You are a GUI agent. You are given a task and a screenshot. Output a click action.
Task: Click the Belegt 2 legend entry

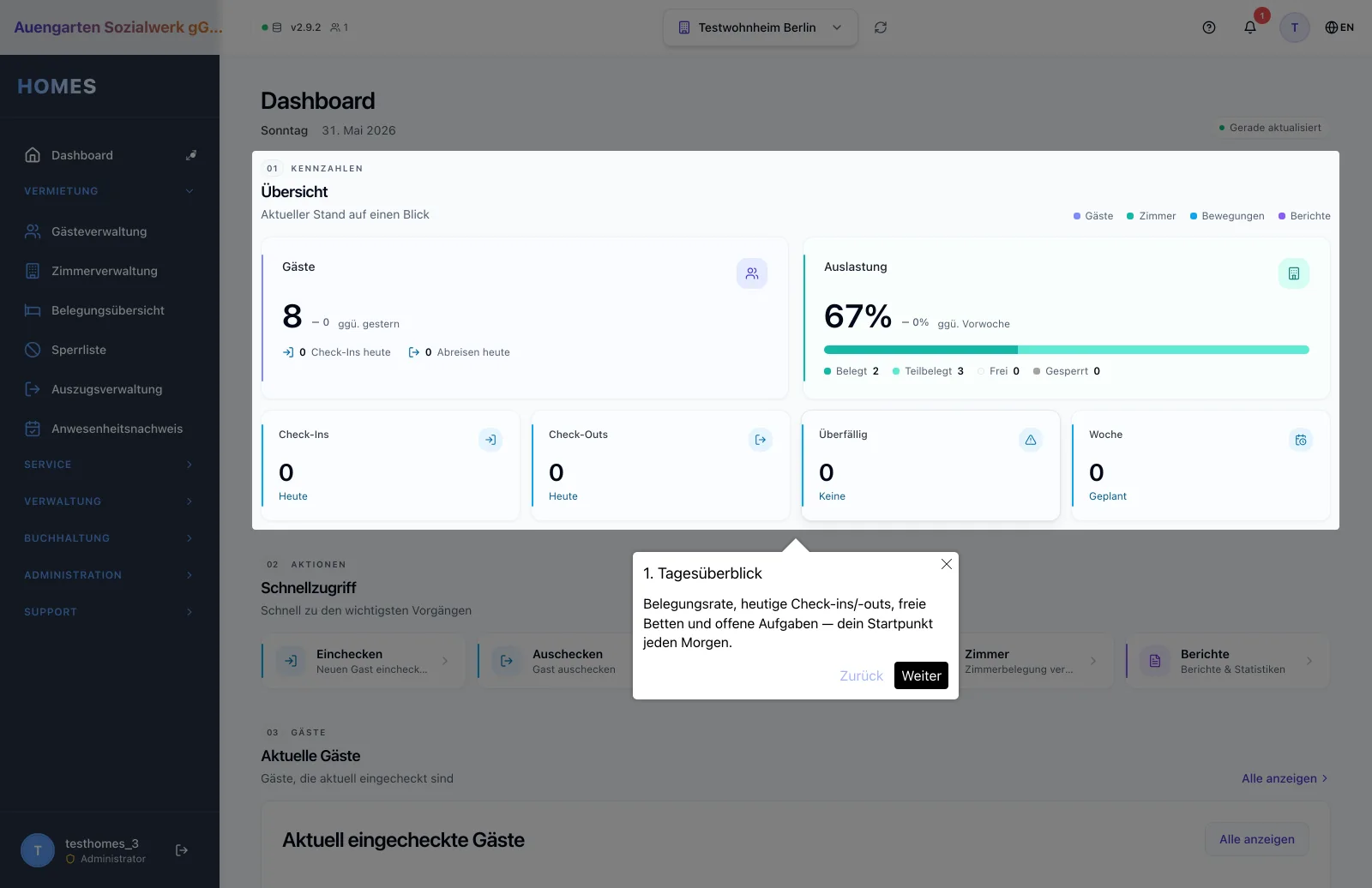click(851, 371)
